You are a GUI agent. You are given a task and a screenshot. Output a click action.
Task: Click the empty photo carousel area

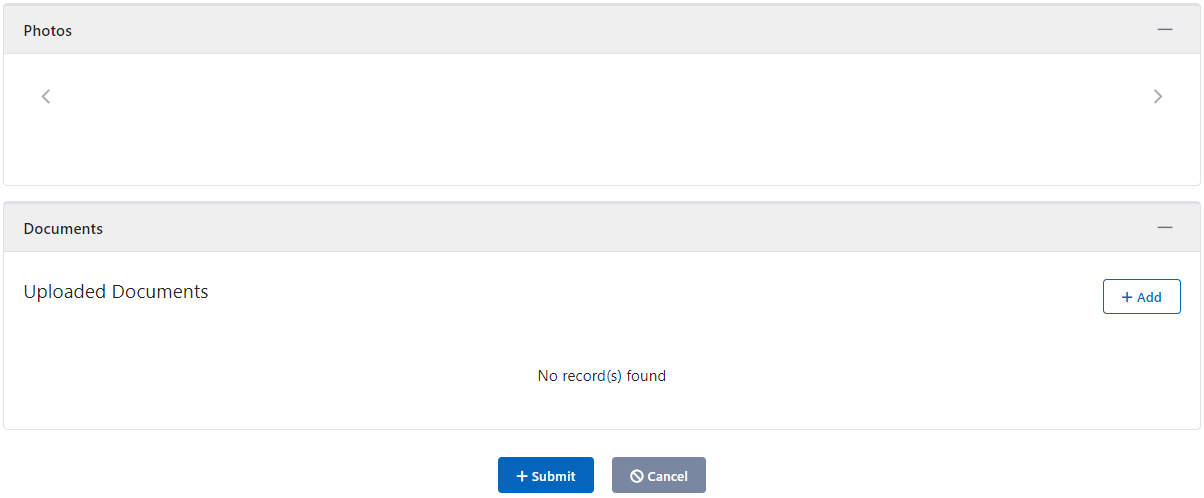[601, 118]
